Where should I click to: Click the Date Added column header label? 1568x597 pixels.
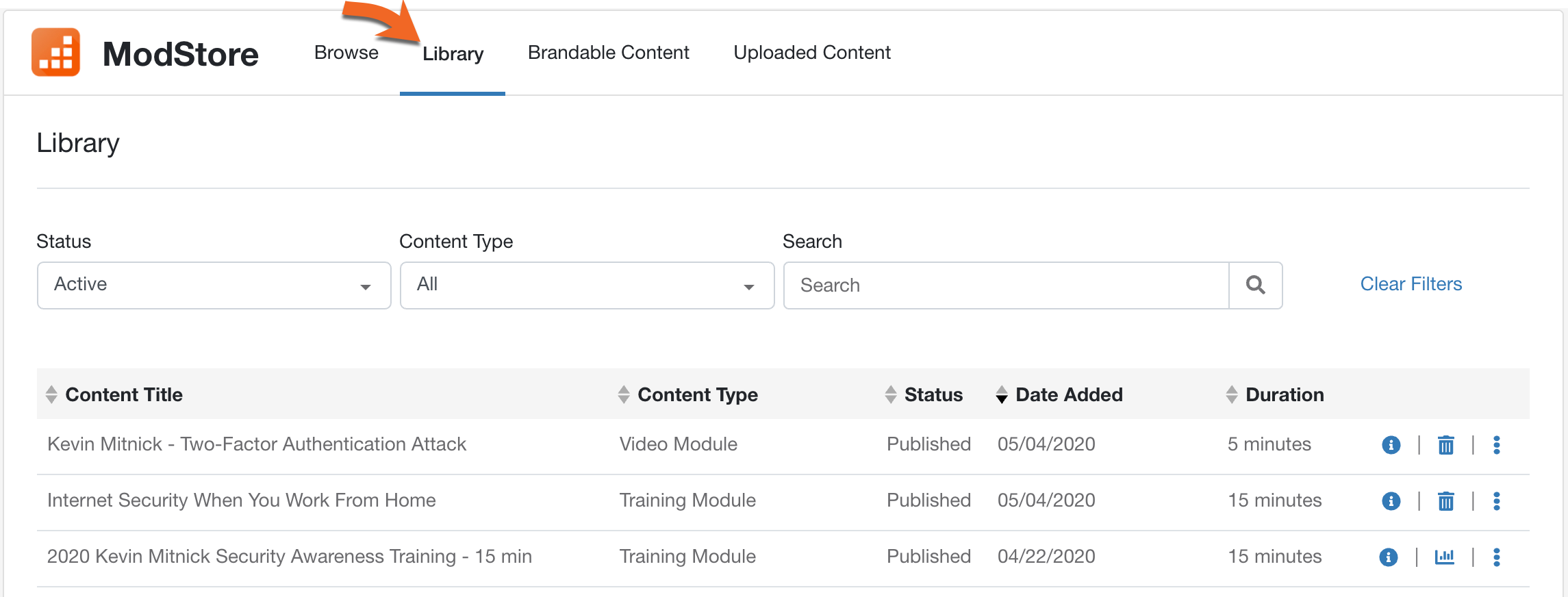tap(1069, 394)
